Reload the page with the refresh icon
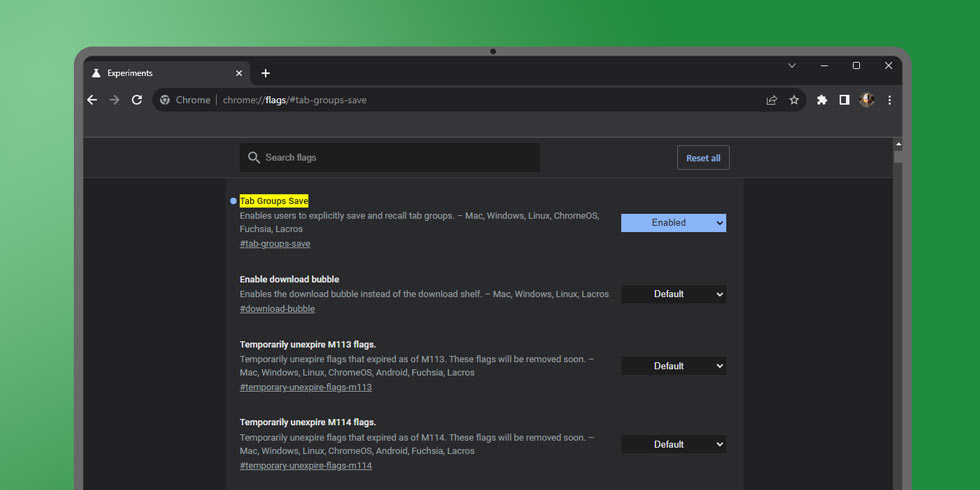The image size is (980, 490). click(x=137, y=100)
